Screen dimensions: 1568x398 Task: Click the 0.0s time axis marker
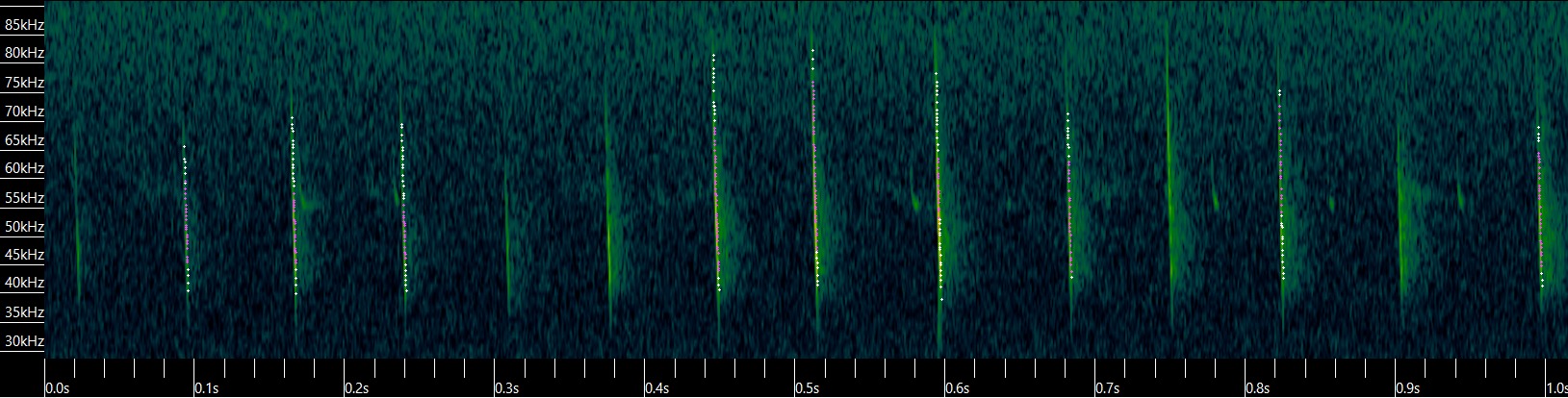point(57,388)
